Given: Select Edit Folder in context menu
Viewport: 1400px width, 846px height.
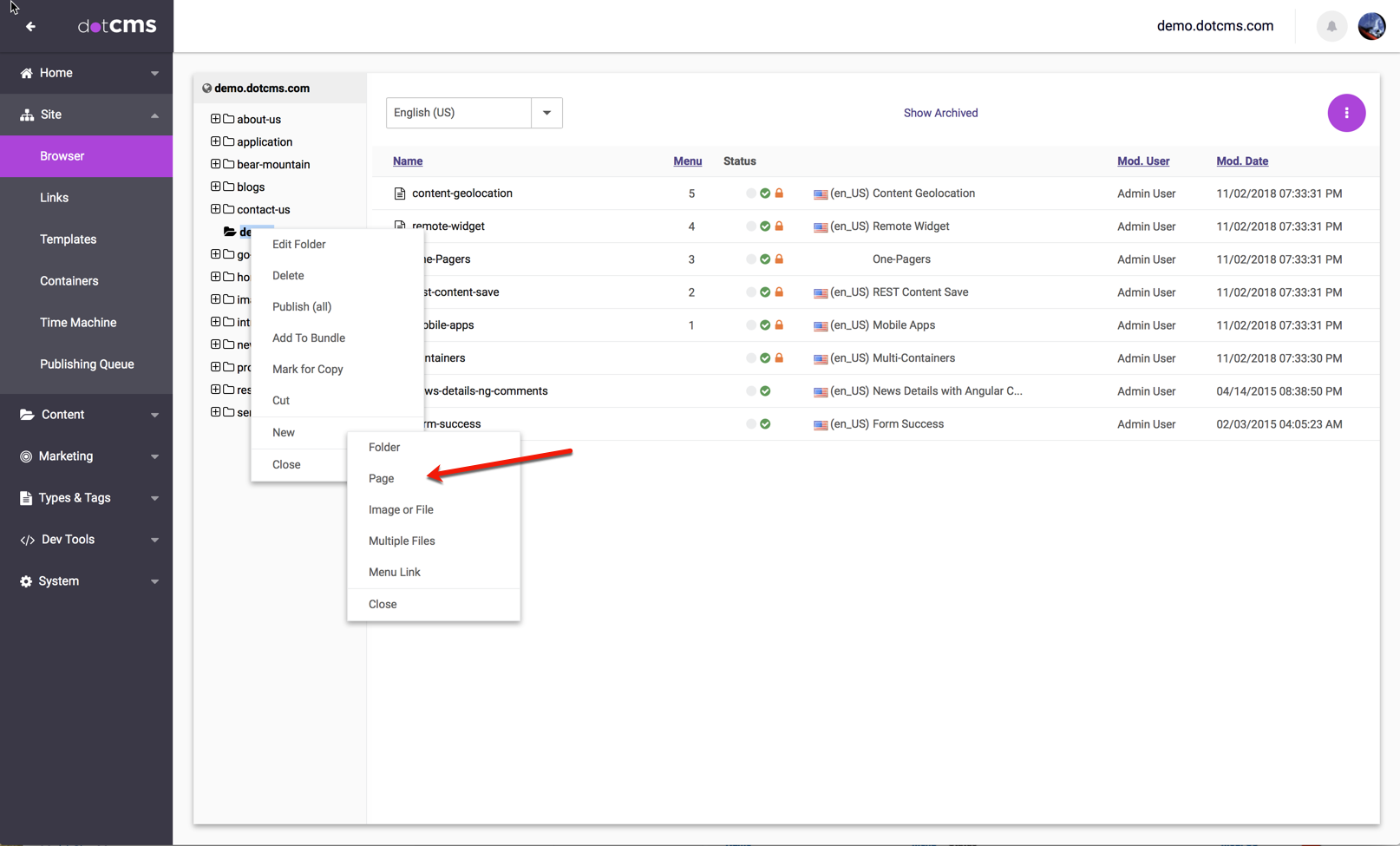Looking at the screenshot, I should 298,244.
